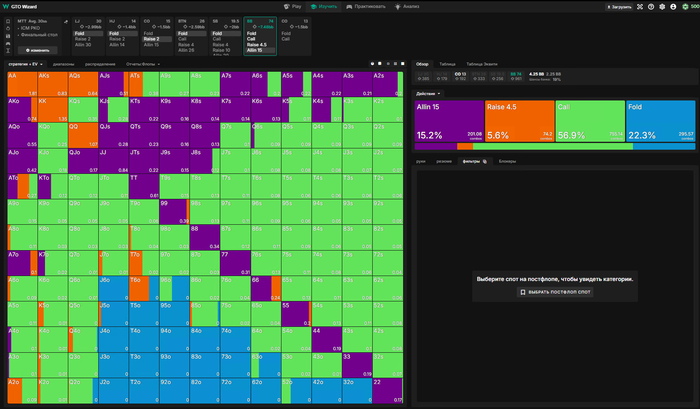Image resolution: width=700 pixels, height=409 pixels.
Task: Select the AA hand cell in matrix
Action: point(22,84)
